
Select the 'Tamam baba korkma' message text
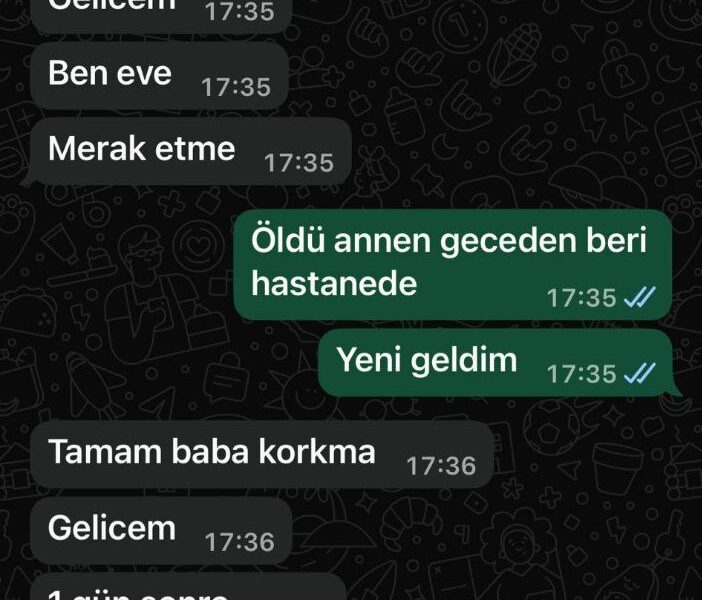coord(212,451)
